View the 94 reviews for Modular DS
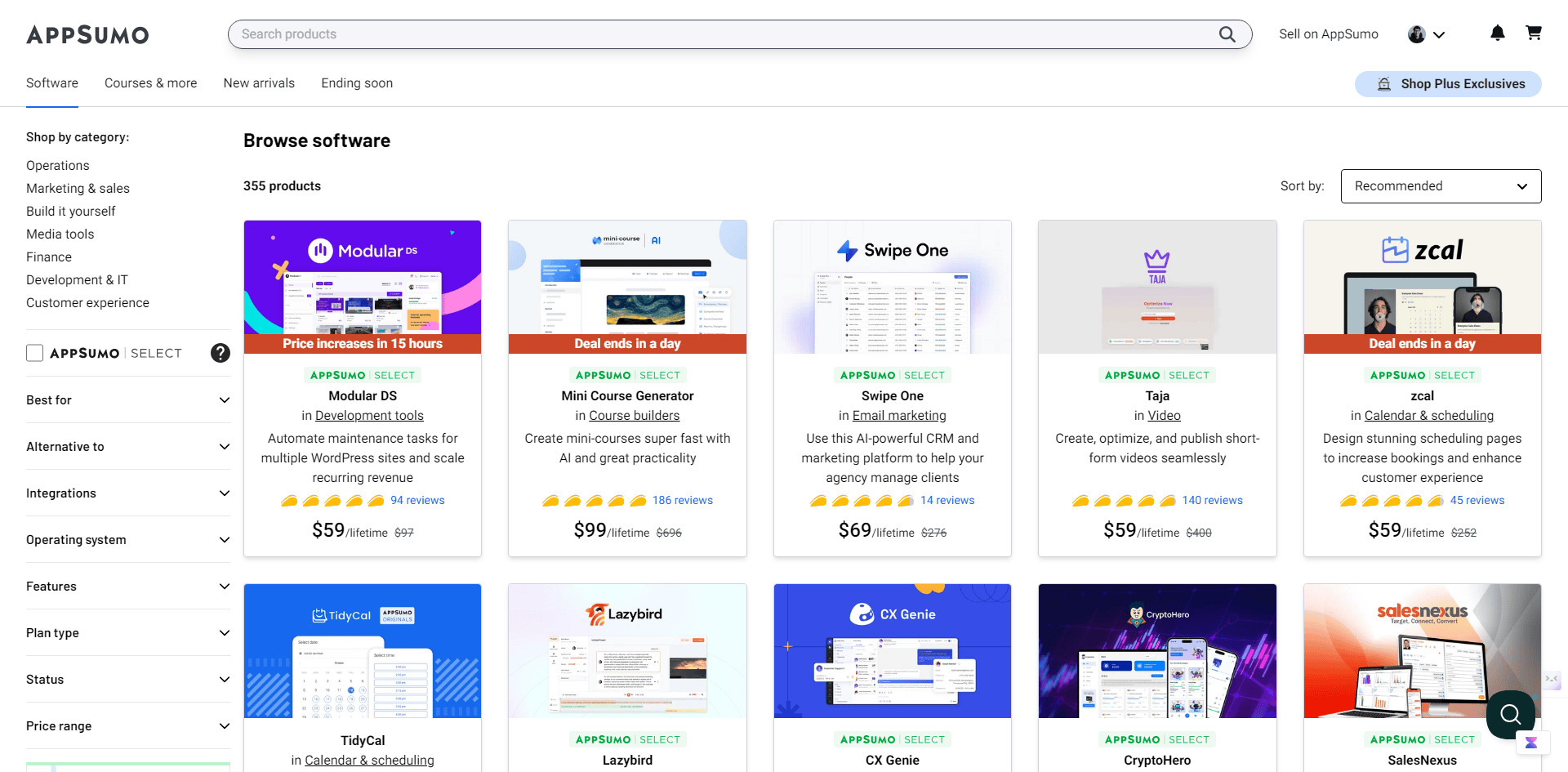The height and width of the screenshot is (772, 1568). click(x=417, y=501)
